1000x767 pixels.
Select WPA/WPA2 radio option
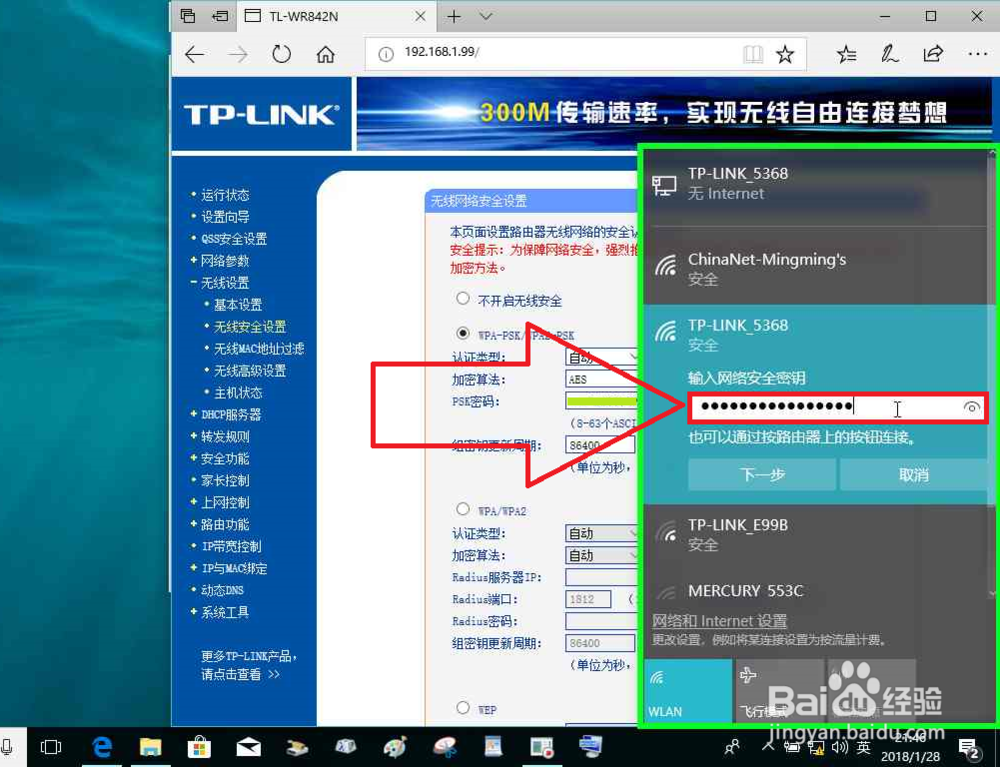pos(463,509)
